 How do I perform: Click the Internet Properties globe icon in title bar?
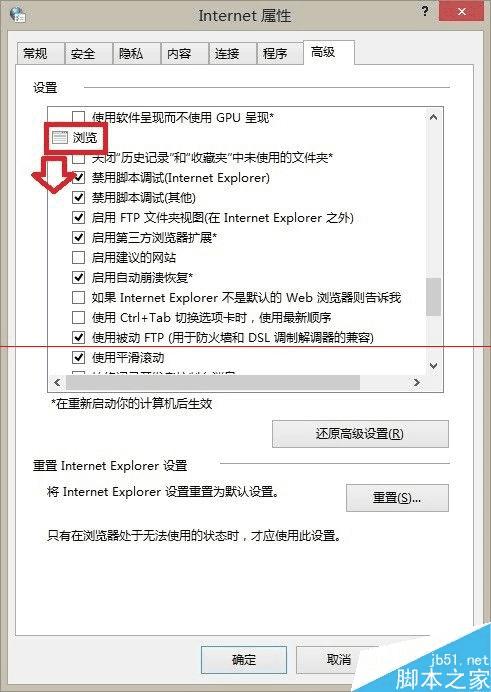click(17, 15)
